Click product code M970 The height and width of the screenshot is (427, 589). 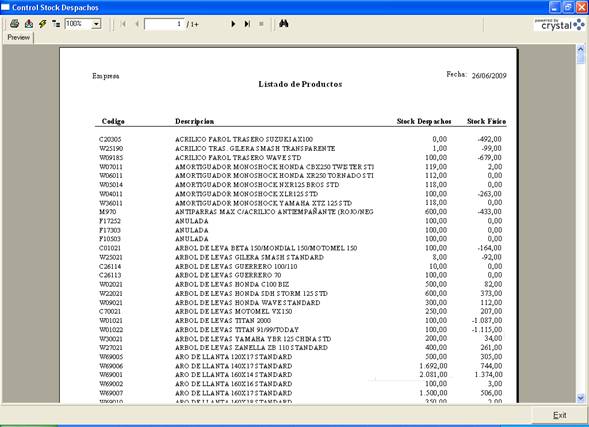107,212
